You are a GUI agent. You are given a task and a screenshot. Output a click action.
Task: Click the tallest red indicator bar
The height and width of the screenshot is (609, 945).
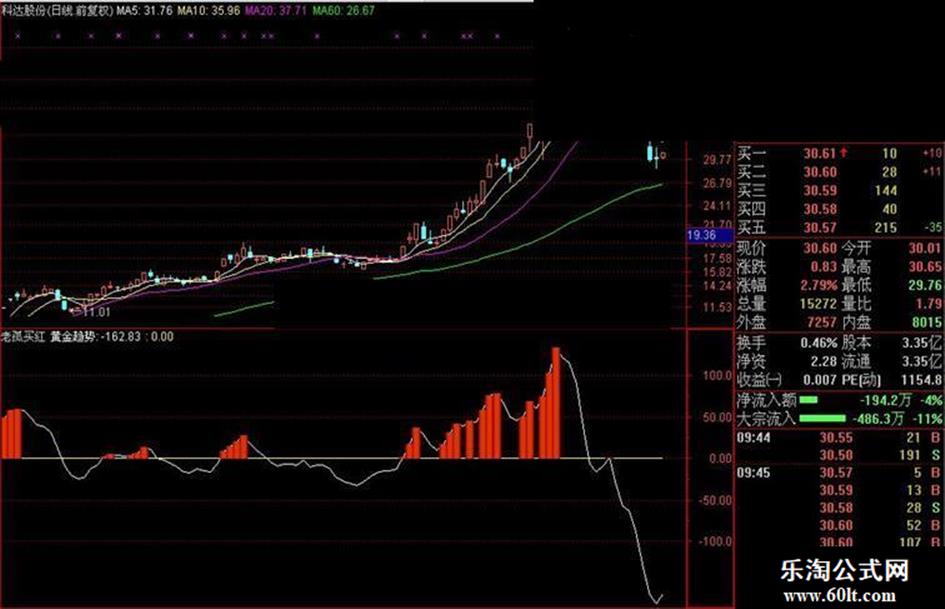556,403
